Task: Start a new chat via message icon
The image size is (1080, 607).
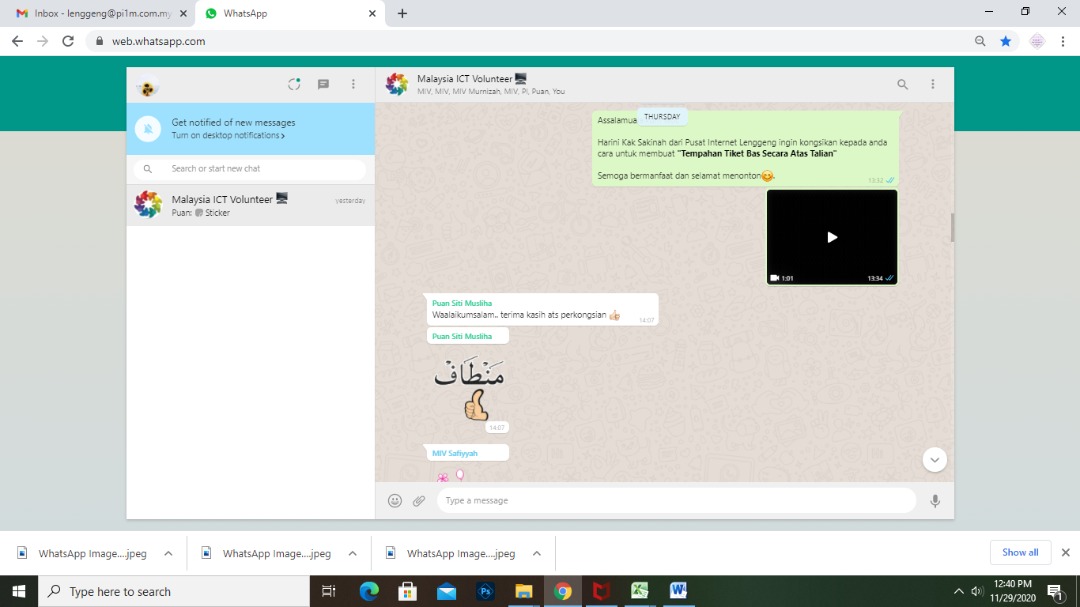Action: coord(323,85)
